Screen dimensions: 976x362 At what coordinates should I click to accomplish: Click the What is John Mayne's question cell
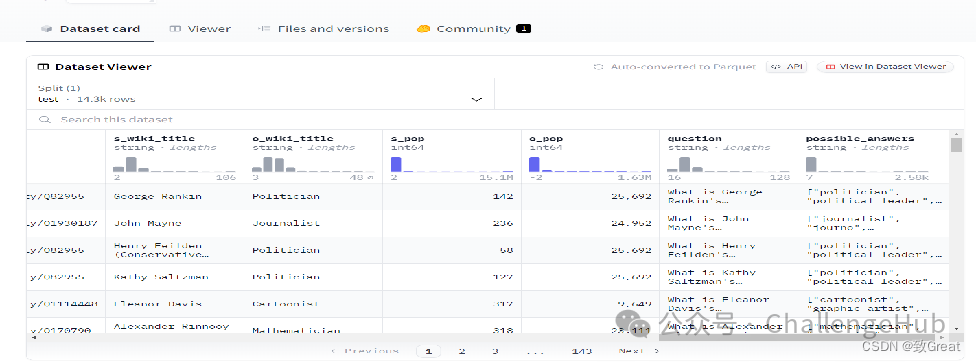click(729, 223)
